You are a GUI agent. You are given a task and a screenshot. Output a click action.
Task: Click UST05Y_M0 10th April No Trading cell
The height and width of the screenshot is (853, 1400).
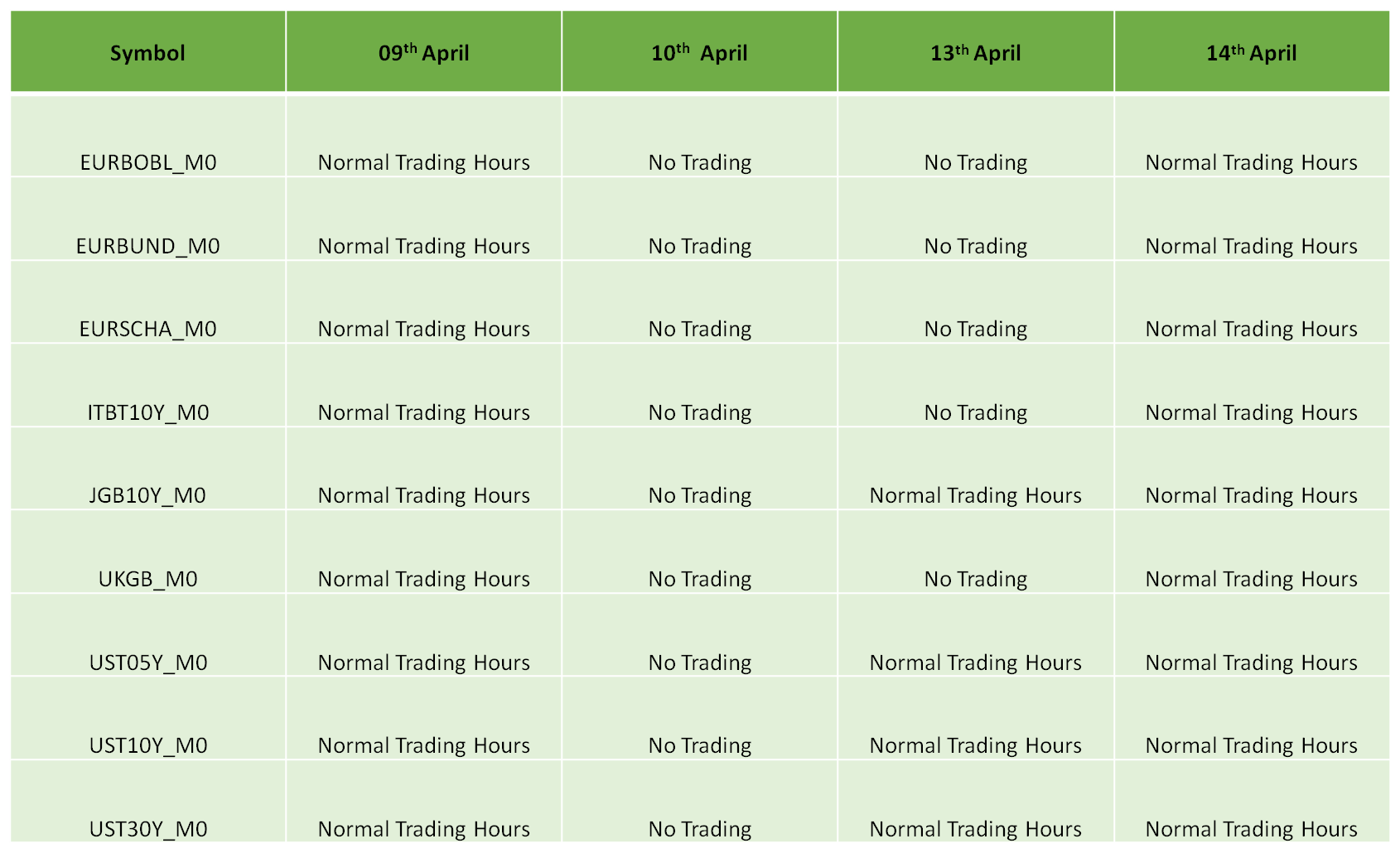(x=700, y=635)
